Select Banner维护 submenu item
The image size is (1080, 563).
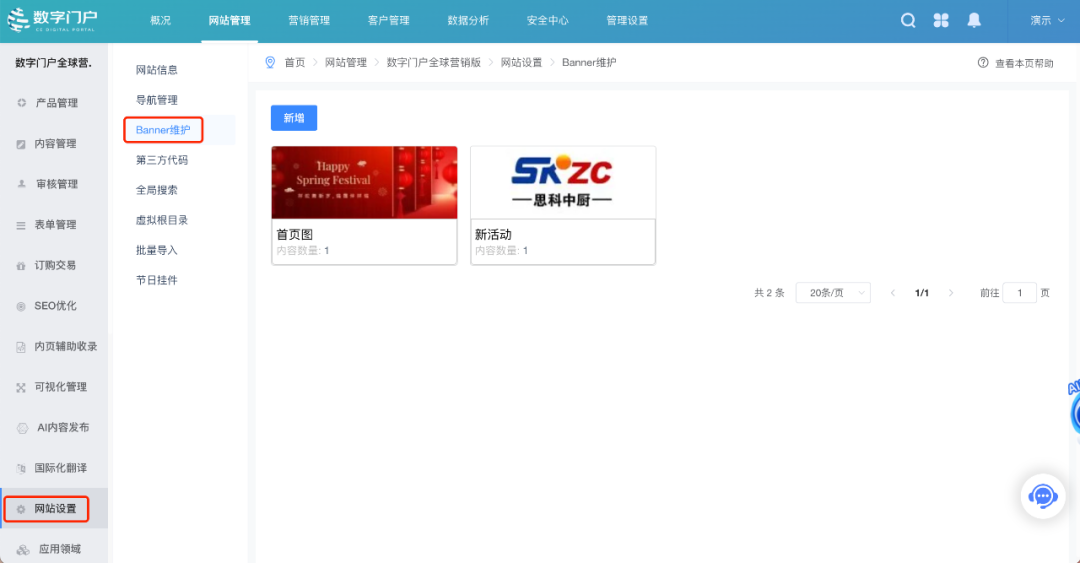click(163, 130)
